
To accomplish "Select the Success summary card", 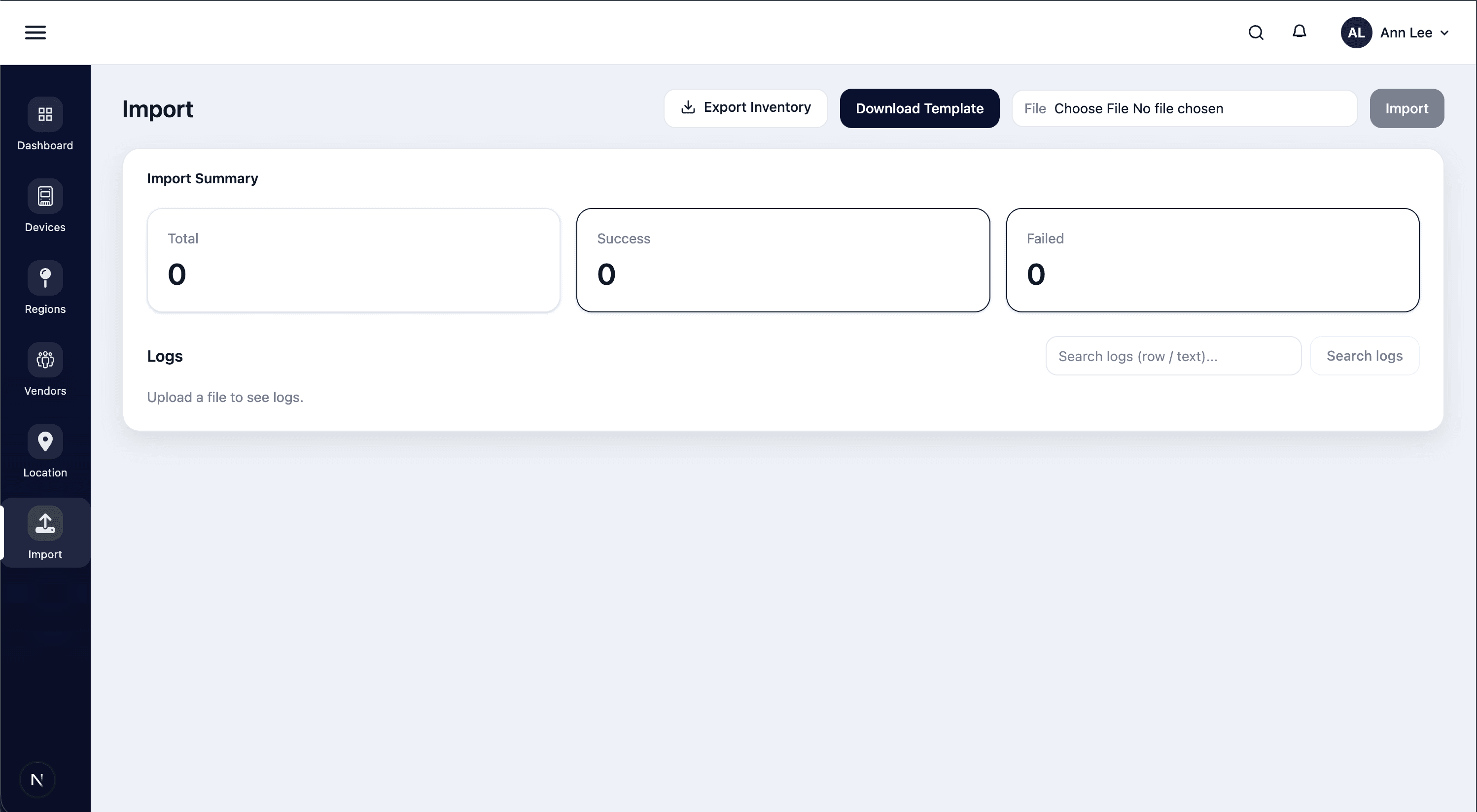I will (x=783, y=260).
